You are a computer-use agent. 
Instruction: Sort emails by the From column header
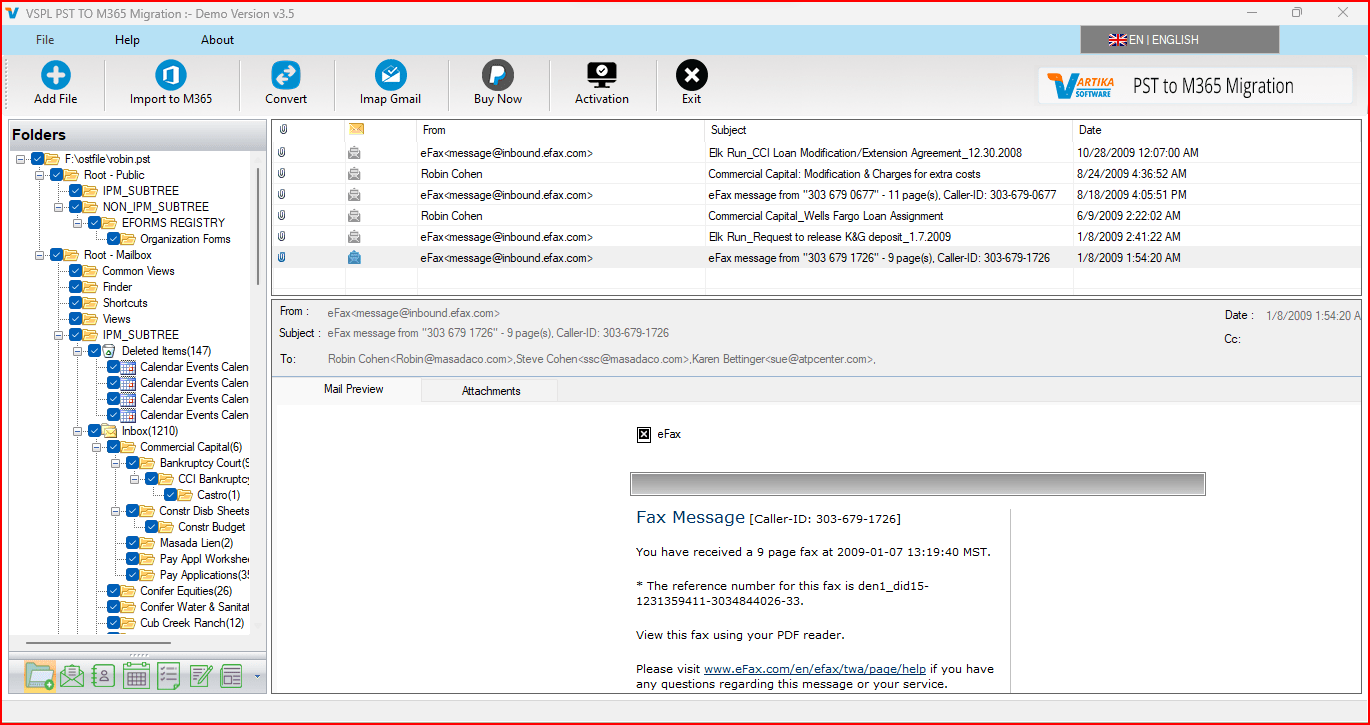(560, 130)
